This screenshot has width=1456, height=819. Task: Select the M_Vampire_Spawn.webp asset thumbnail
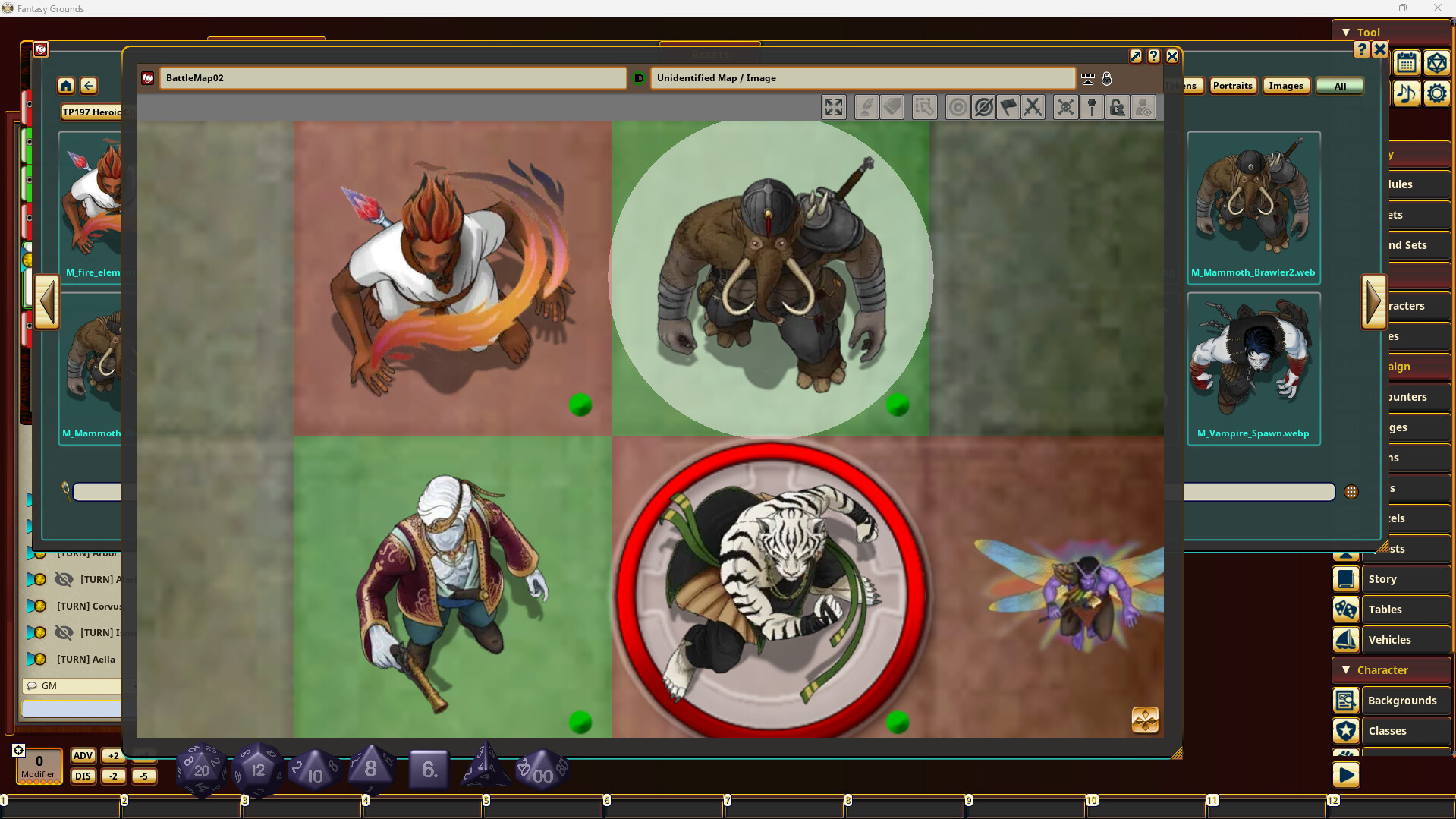pos(1253,368)
